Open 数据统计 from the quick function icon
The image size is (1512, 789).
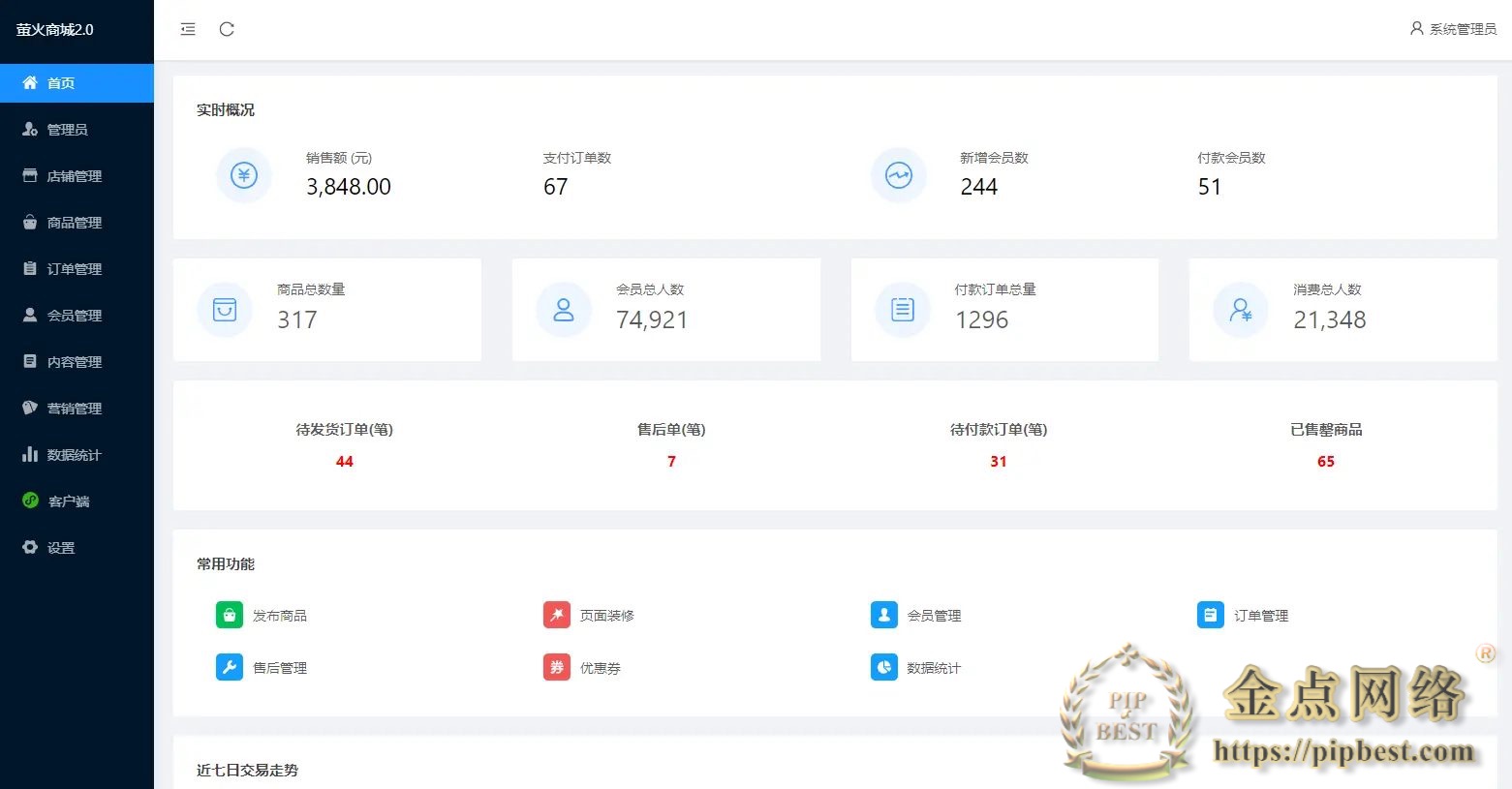pos(883,667)
